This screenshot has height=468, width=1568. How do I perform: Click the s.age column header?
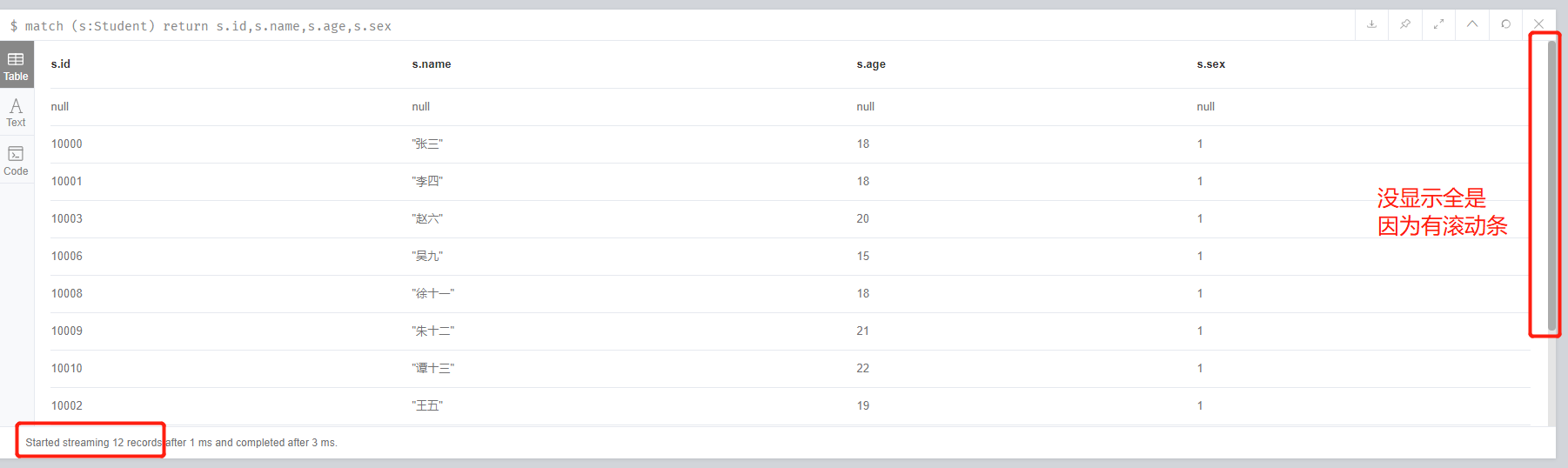click(871, 64)
